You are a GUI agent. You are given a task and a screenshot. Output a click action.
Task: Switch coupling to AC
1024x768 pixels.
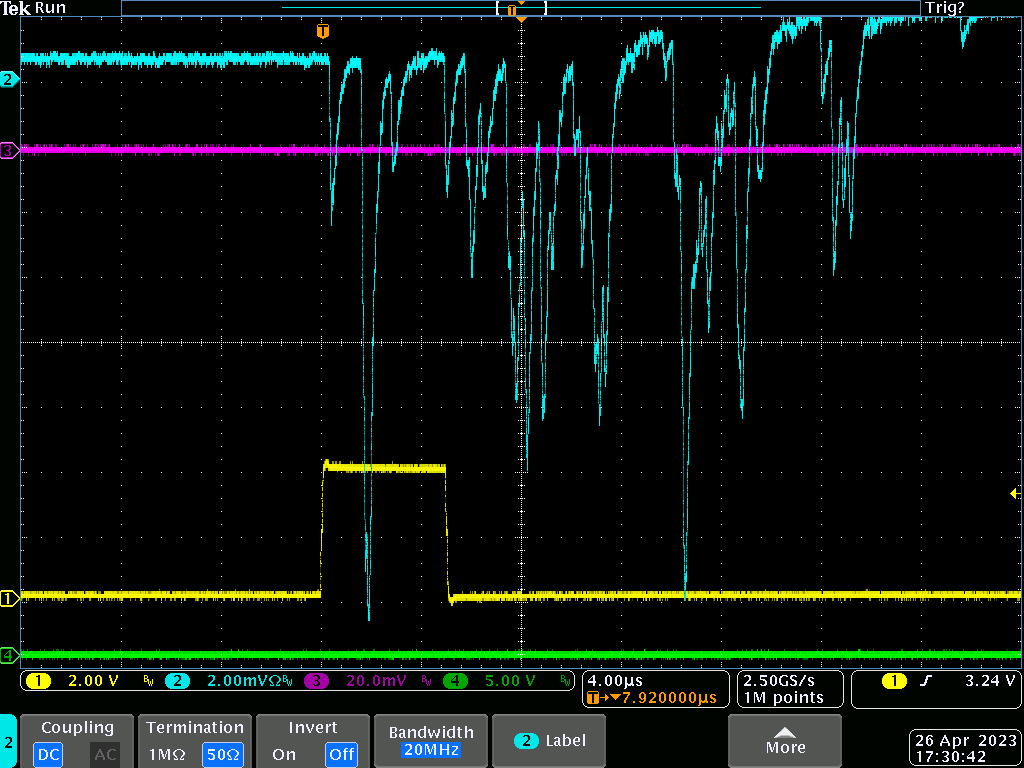(104, 754)
